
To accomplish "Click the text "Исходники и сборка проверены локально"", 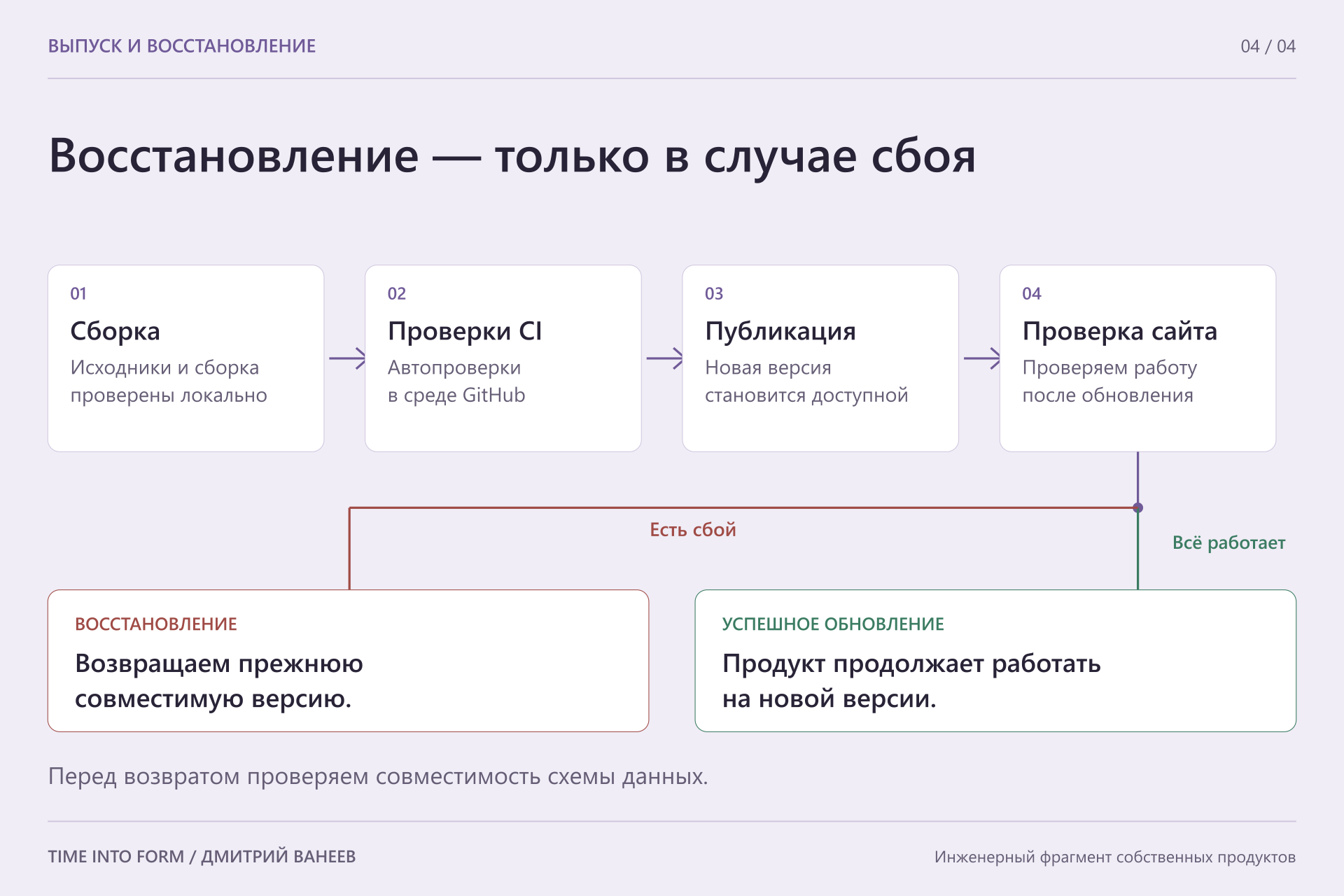I will tap(169, 381).
